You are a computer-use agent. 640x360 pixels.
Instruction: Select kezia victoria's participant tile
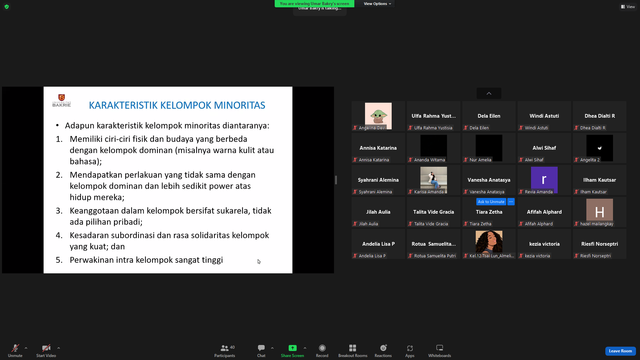click(x=544, y=244)
